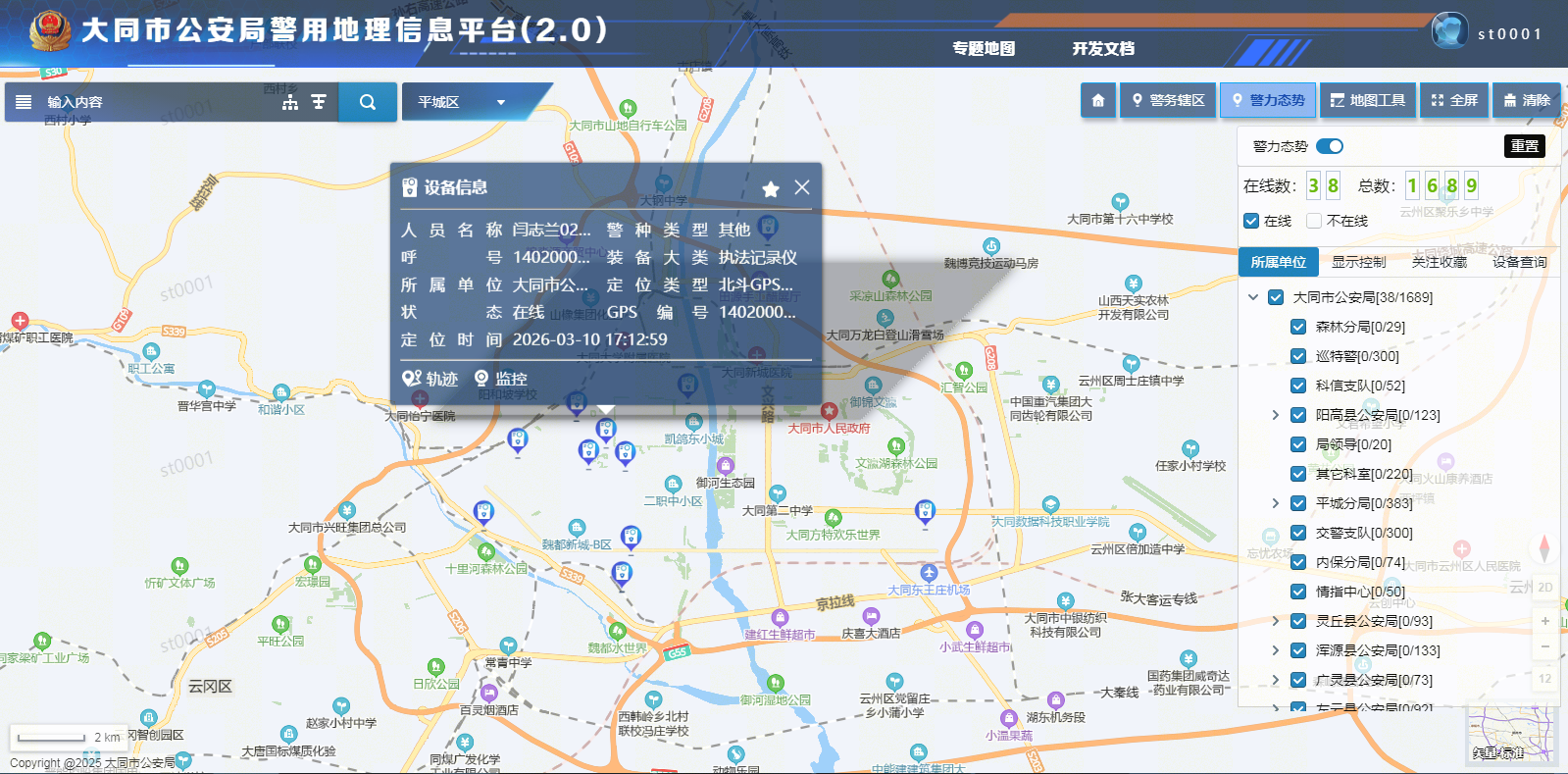The image size is (1568, 774).
Task: Uncheck 巡特警[0/300] checkbox
Action: pos(1298,356)
